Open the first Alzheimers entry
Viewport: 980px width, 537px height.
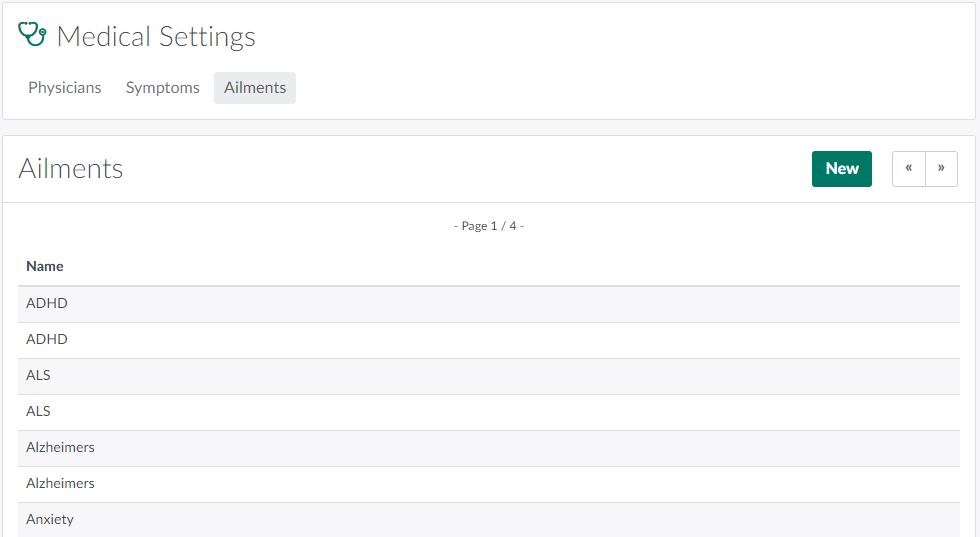click(x=60, y=447)
